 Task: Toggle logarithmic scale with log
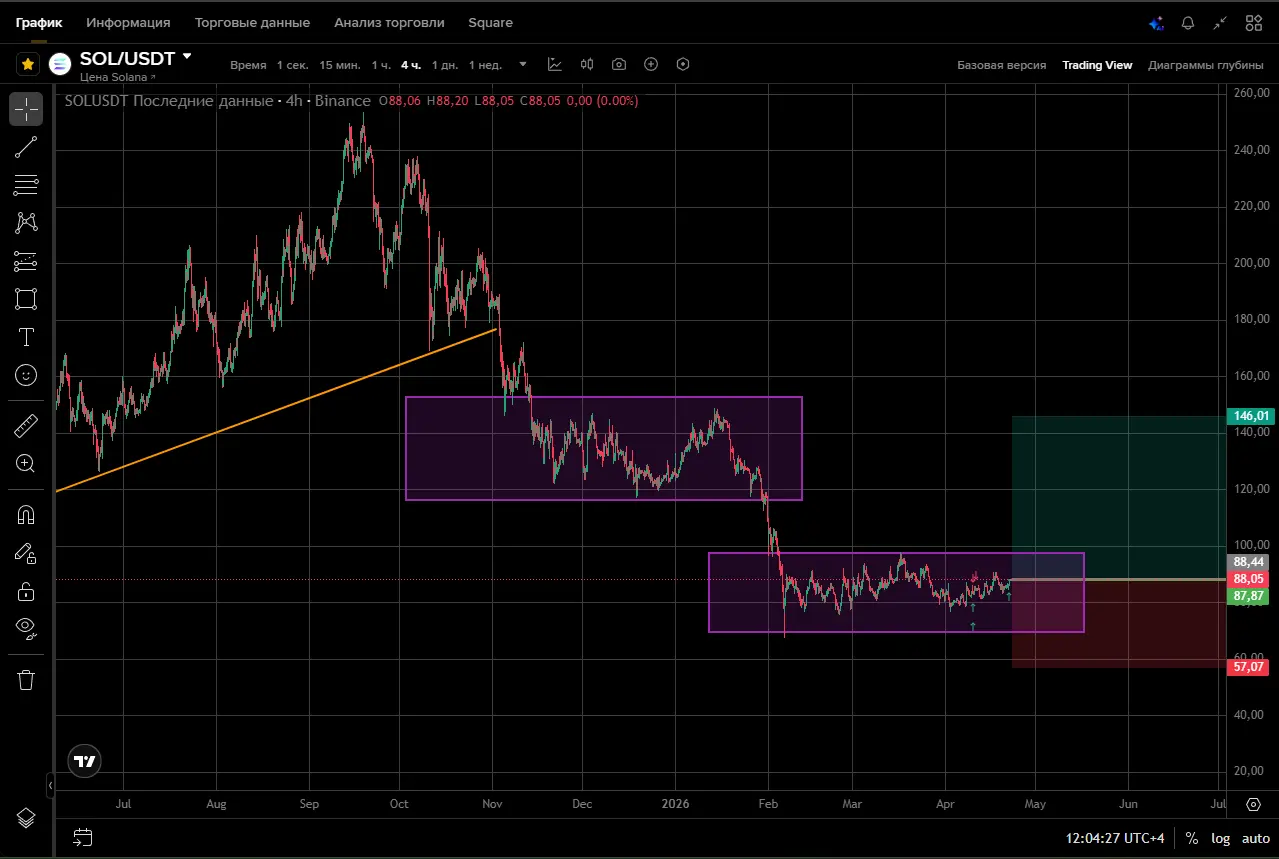[1222, 838]
